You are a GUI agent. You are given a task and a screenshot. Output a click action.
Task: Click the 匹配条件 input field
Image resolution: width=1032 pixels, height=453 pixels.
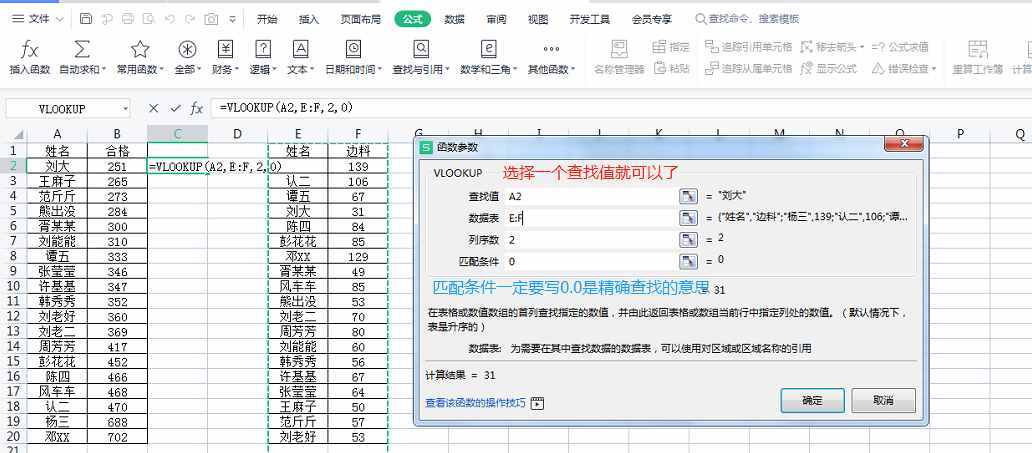(591, 261)
